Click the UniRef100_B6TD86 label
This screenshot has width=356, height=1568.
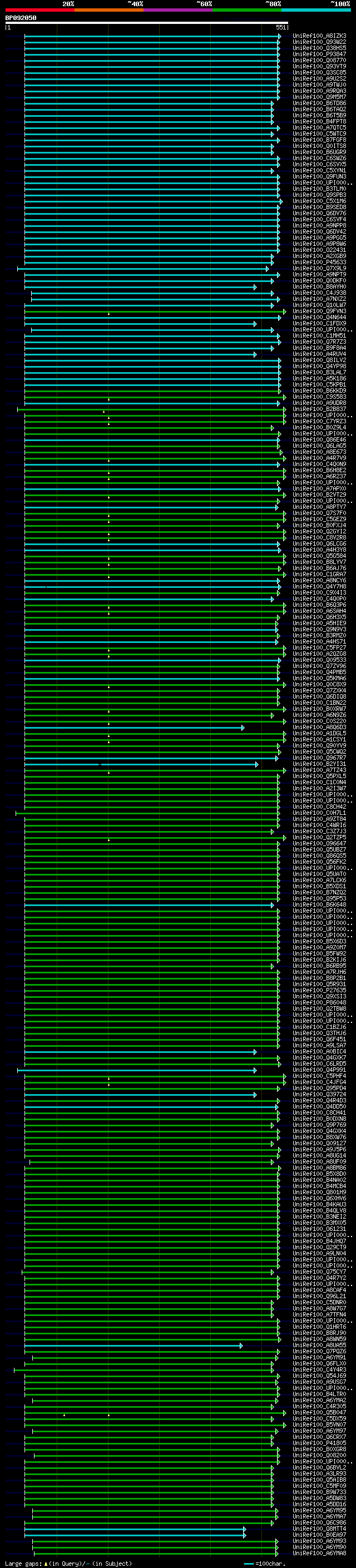tap(319, 103)
